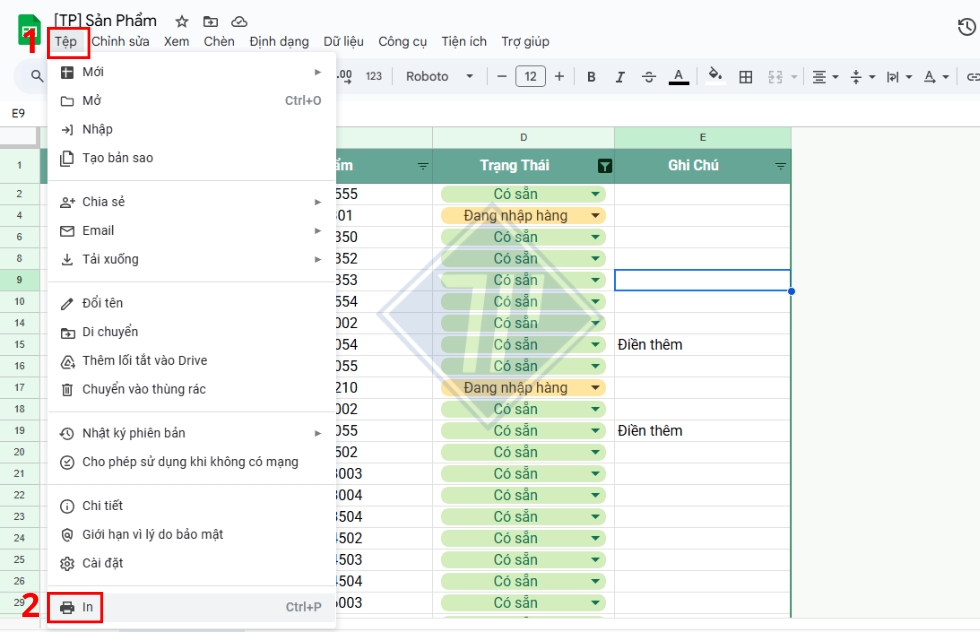This screenshot has width=980, height=632.
Task: Select the fill color tool
Action: 715,76
